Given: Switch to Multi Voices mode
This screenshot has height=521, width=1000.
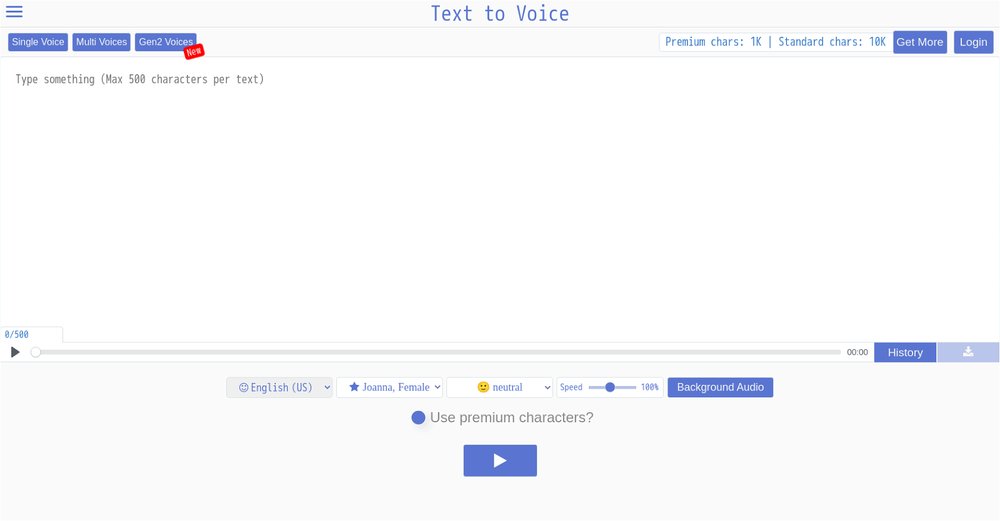Looking at the screenshot, I should coord(102,42).
